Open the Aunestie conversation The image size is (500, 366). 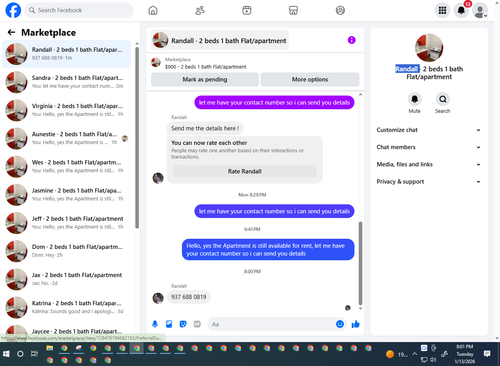tap(67, 138)
